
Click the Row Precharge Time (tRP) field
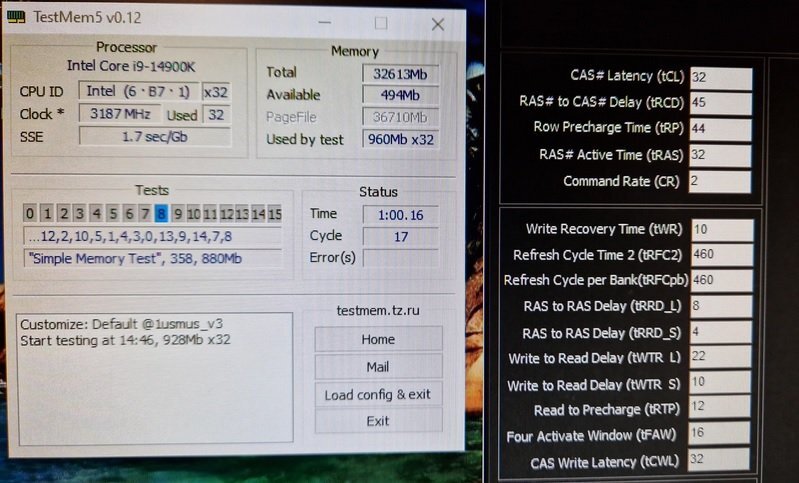(x=721, y=129)
